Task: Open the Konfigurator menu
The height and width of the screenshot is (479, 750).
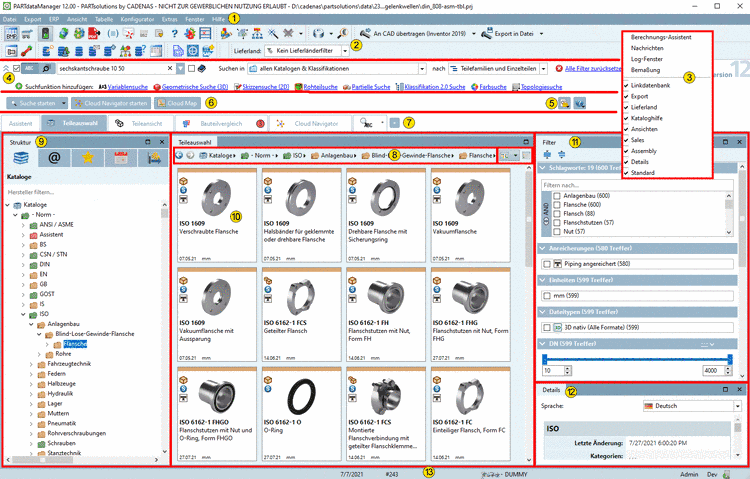Action: 137,19
